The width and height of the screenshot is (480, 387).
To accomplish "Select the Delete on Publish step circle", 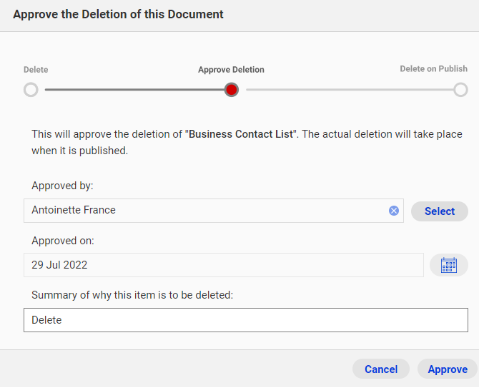I will 460,90.
